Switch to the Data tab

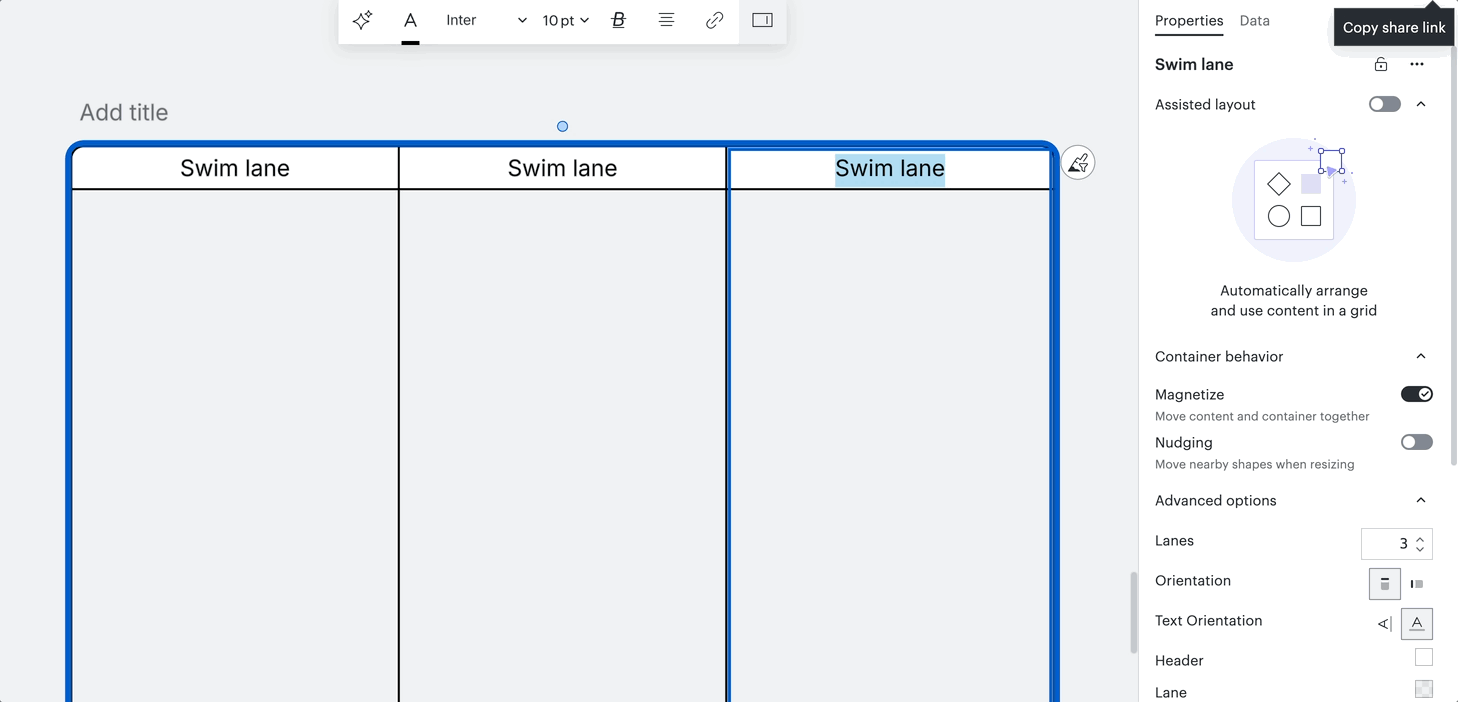pyautogui.click(x=1254, y=20)
